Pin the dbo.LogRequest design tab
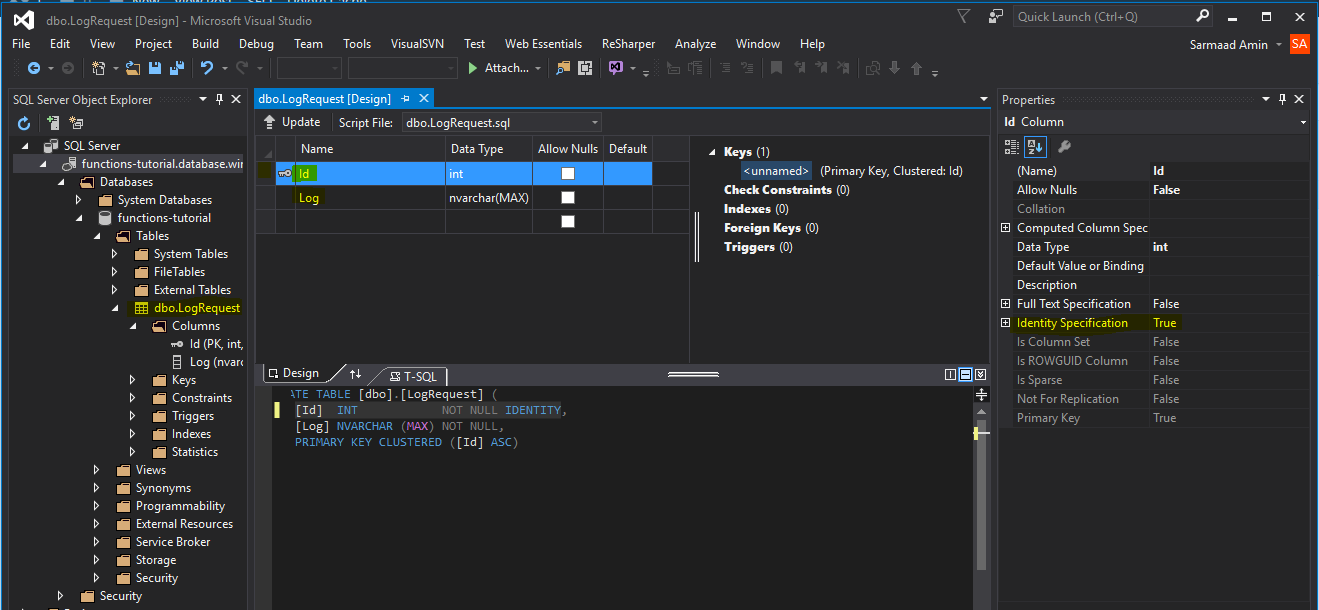The height and width of the screenshot is (610, 1319). 405,99
